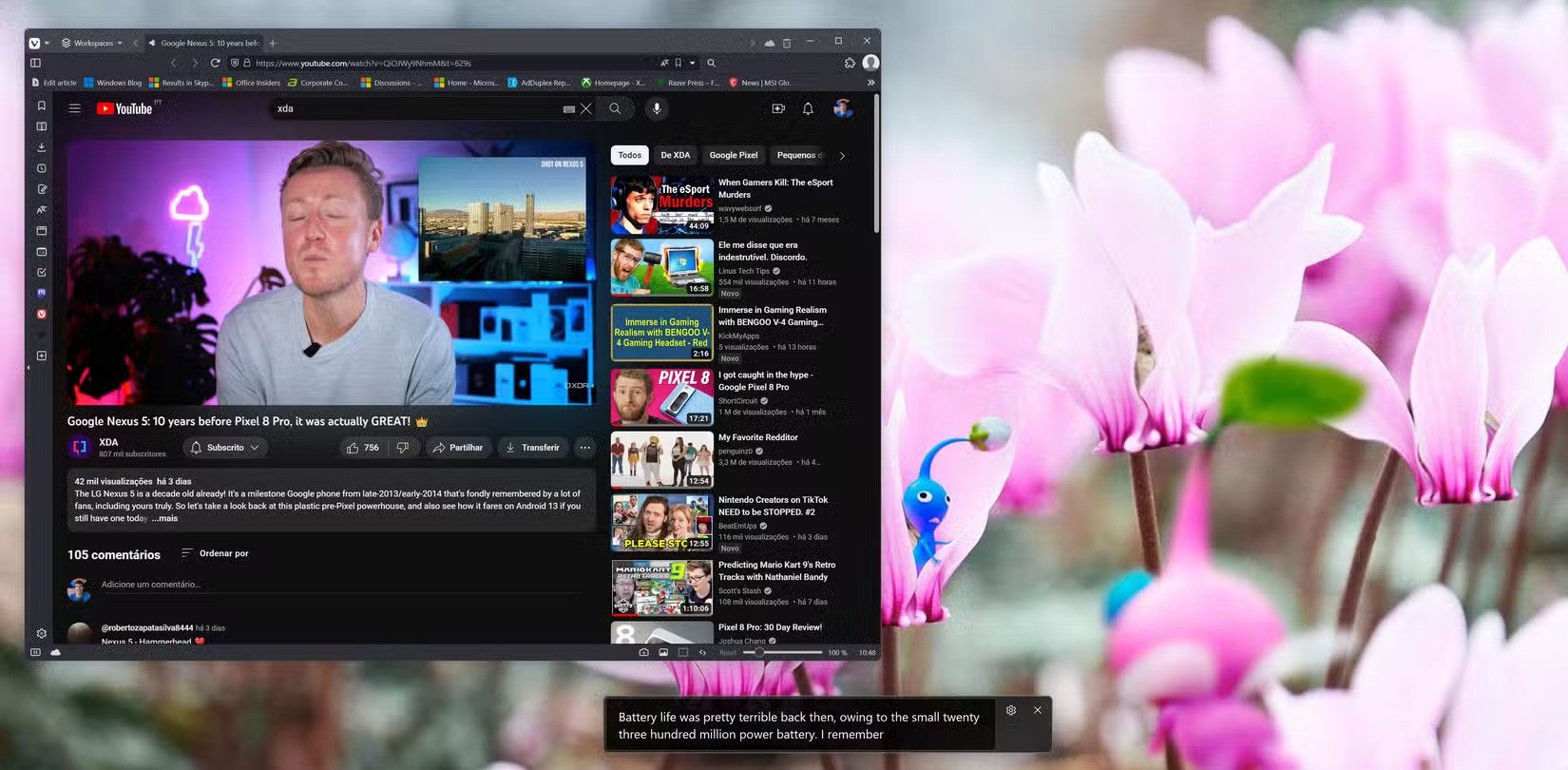
Task: Open the Window panel in sidebar
Action: (x=41, y=231)
